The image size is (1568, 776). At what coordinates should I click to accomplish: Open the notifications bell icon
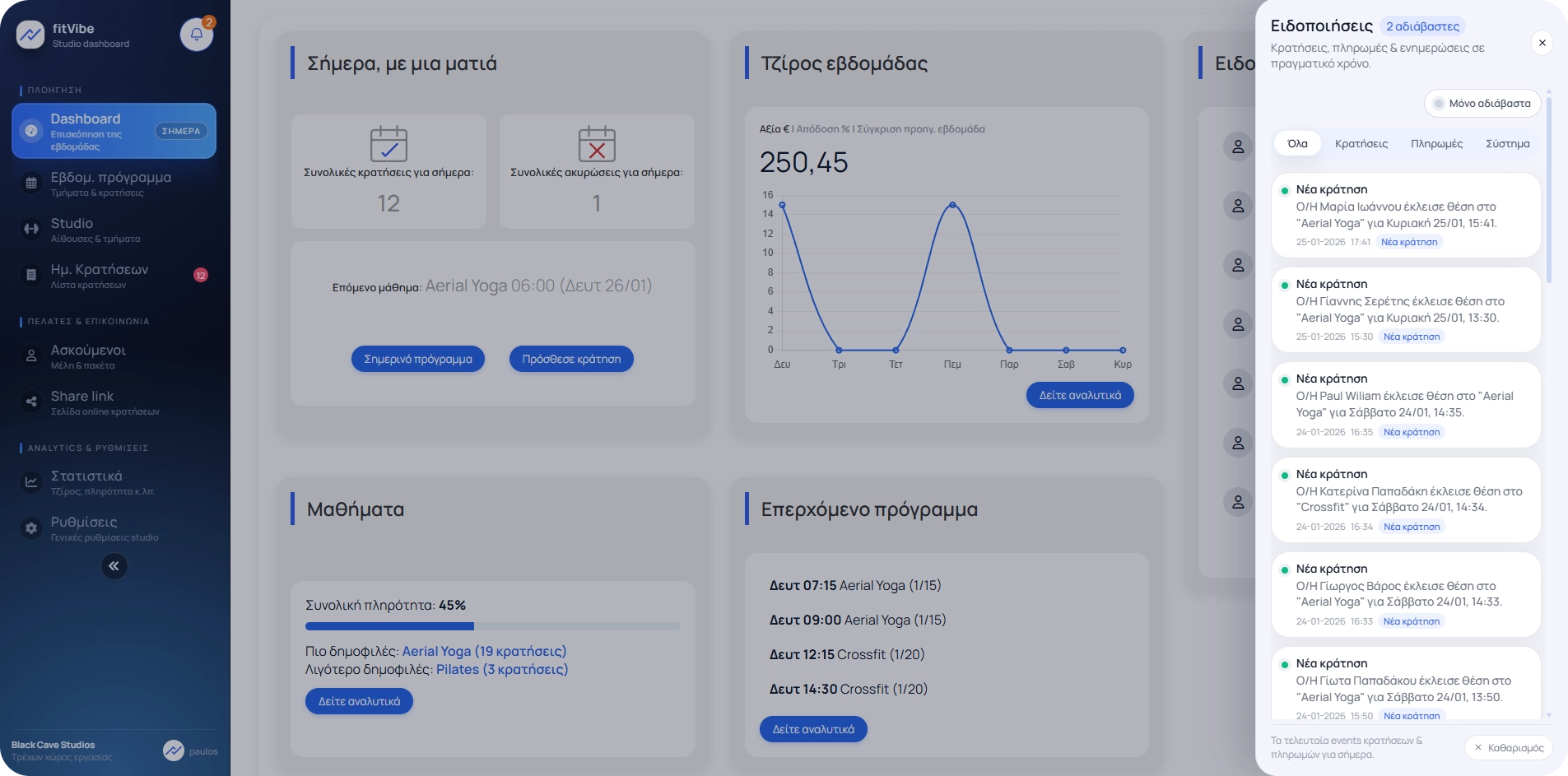[x=196, y=35]
